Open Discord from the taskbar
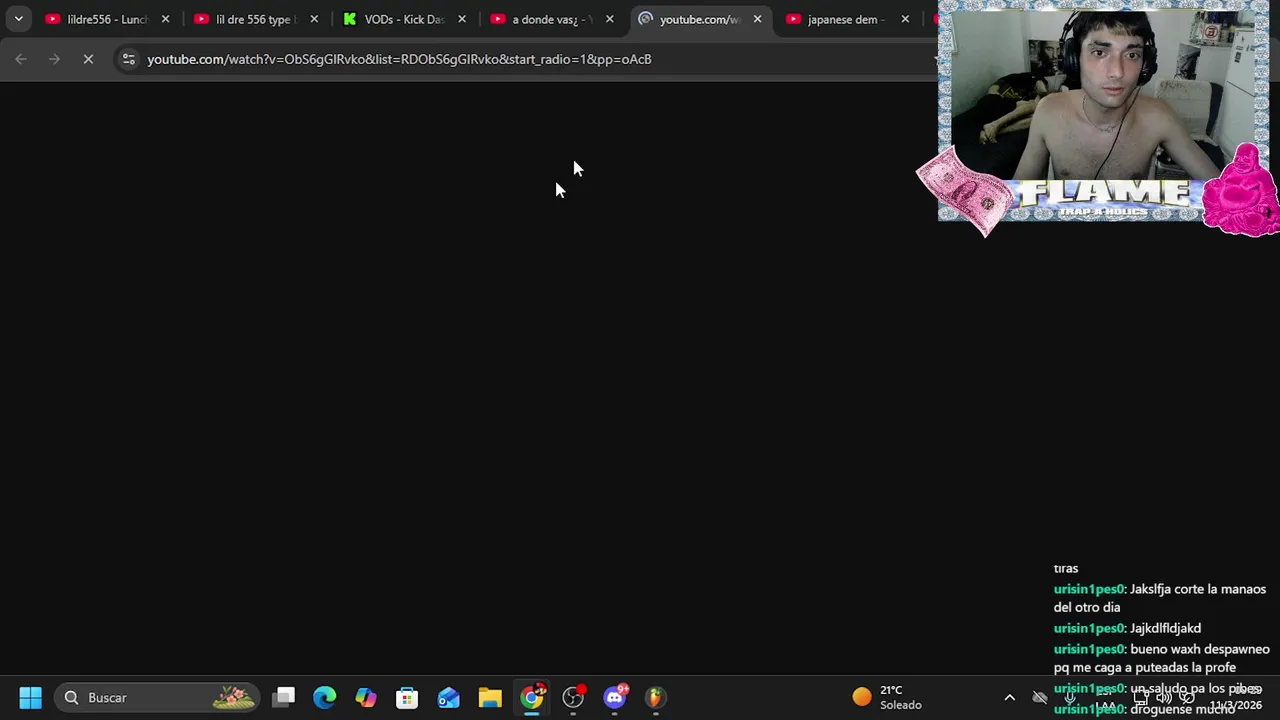Viewport: 1280px width, 720px height. tap(614, 697)
